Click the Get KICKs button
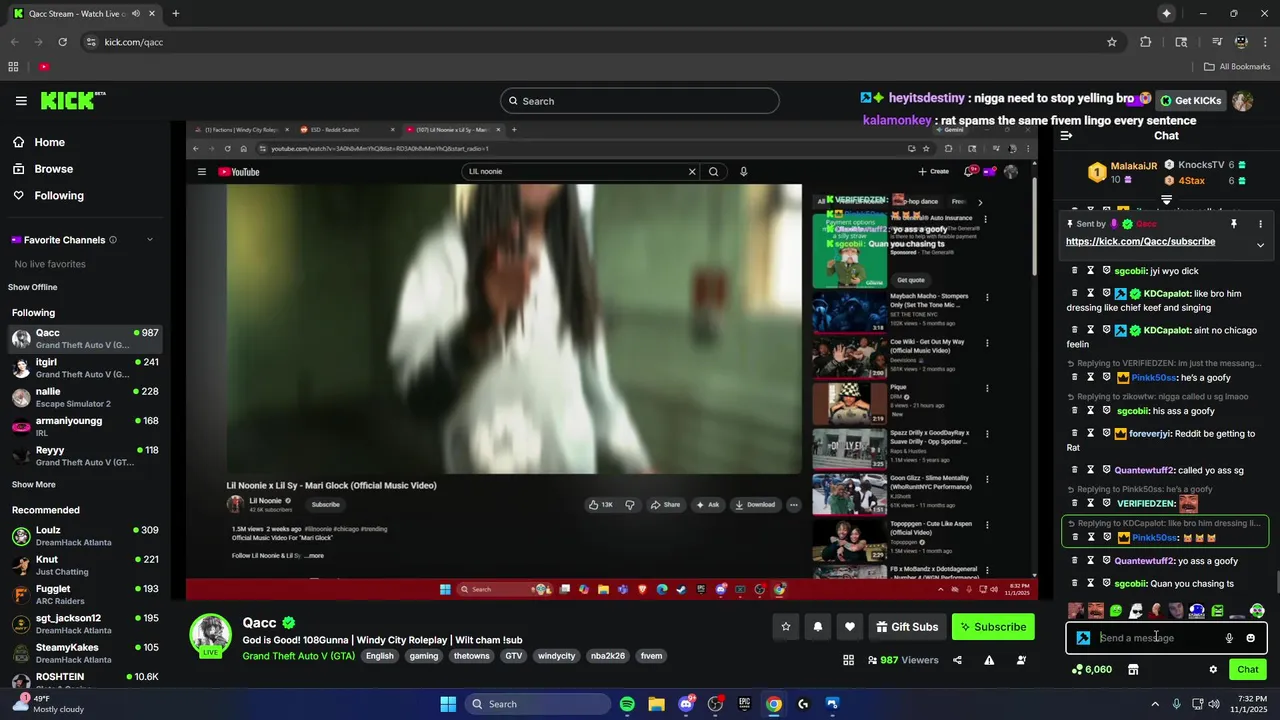1280x720 pixels. coord(1191,101)
